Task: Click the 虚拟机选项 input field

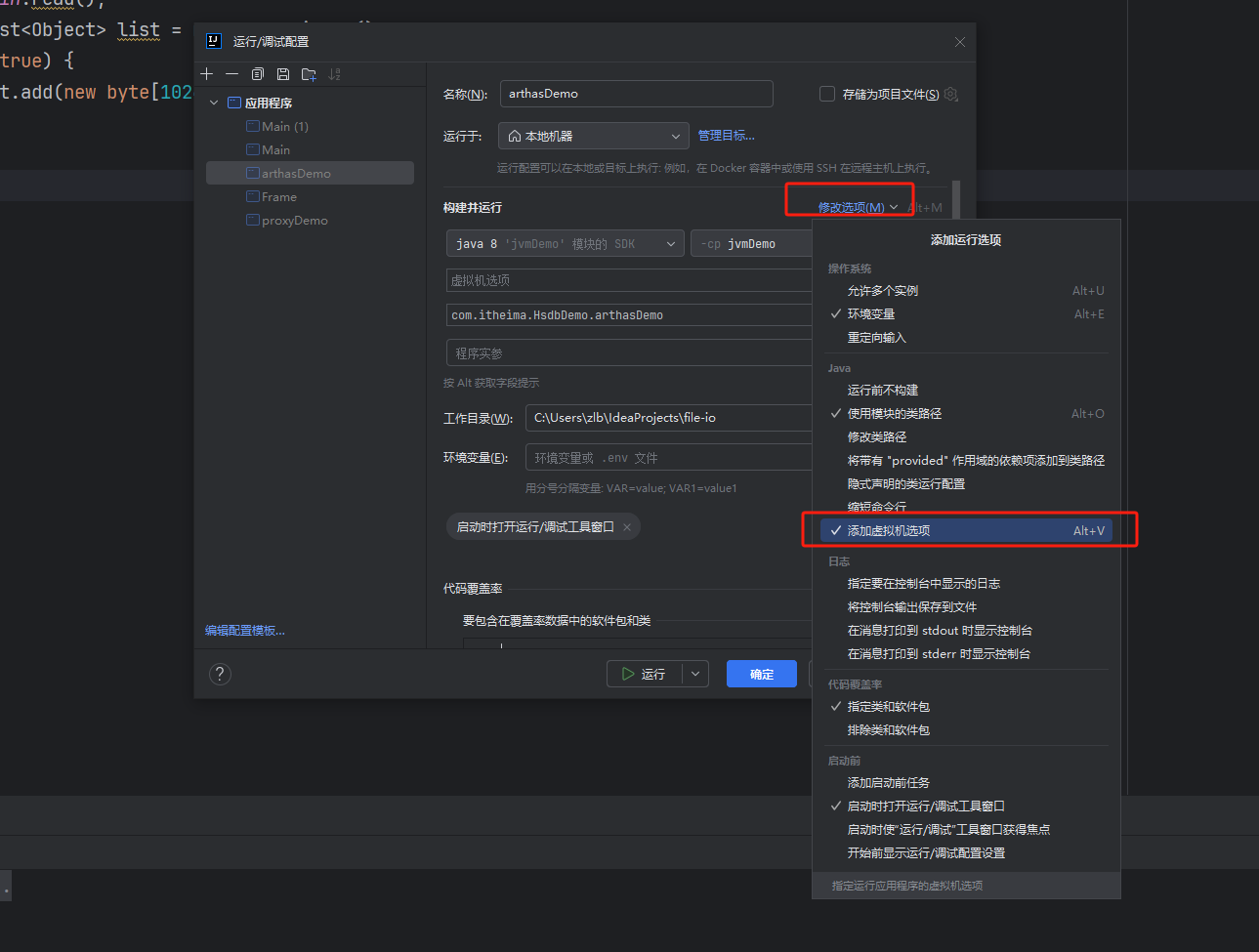Action: 629,281
